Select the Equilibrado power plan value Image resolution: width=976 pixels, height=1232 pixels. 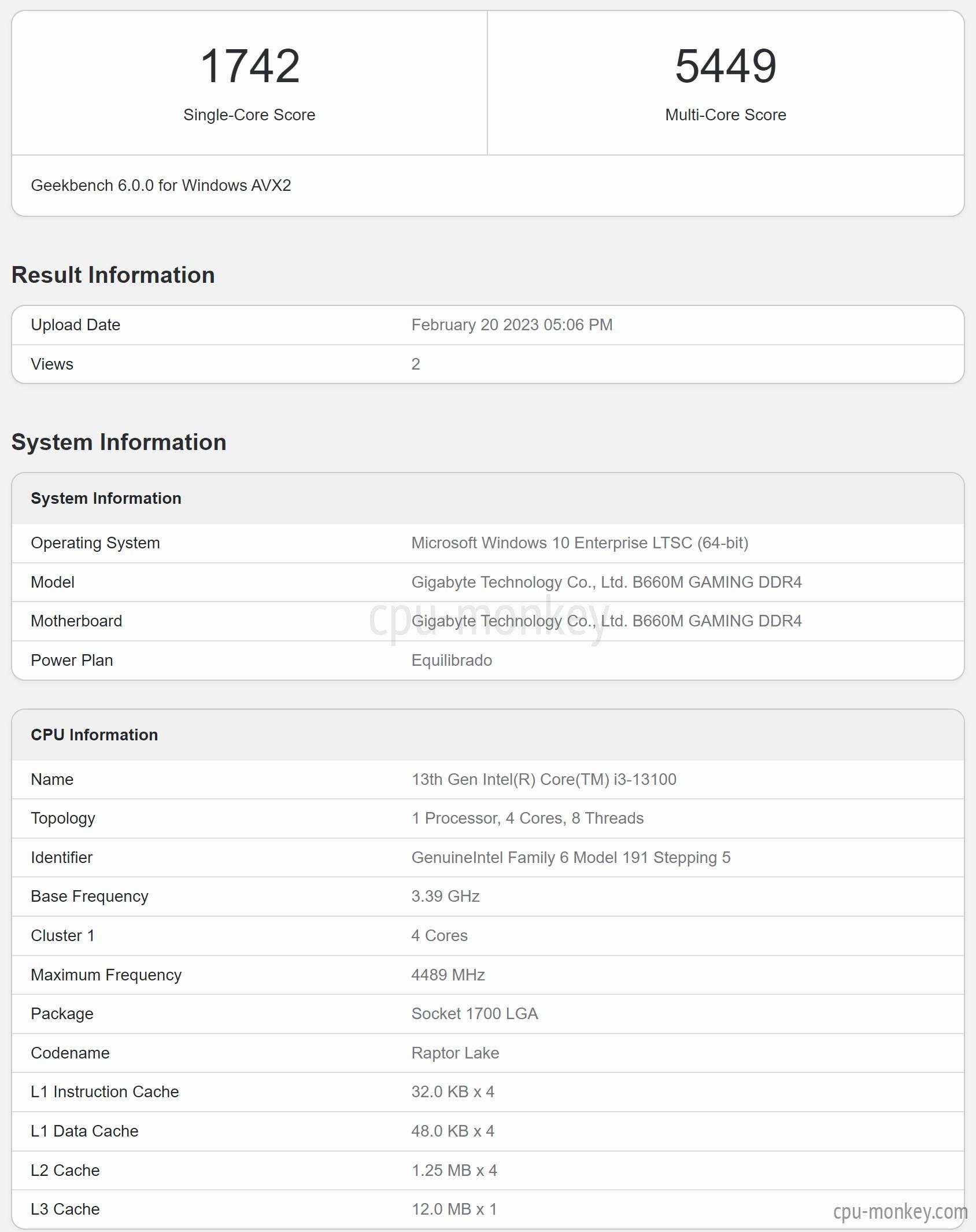pos(452,660)
